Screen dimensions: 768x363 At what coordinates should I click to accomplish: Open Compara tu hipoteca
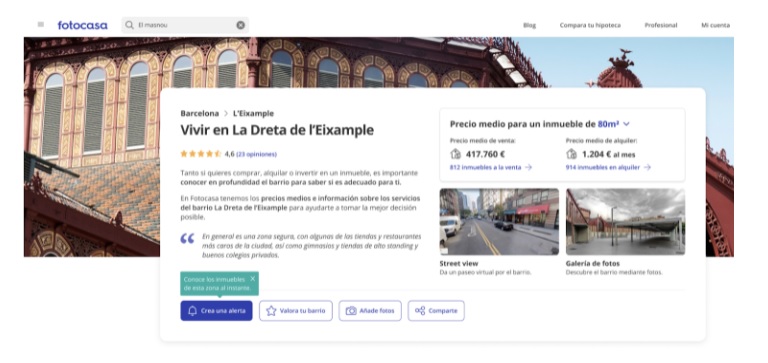tap(590, 25)
